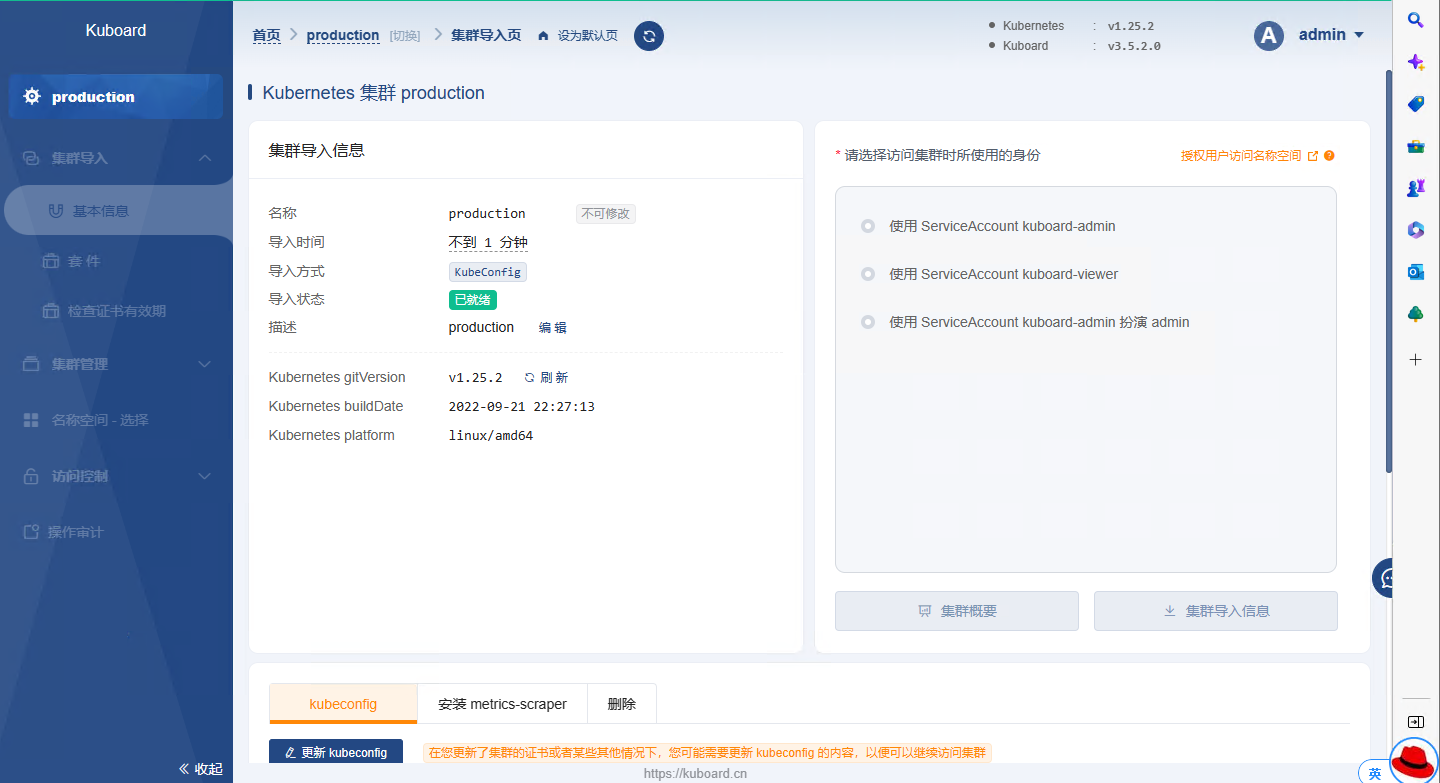Click [切换] to switch cluster
Viewport: 1440px width, 783px height.
(x=405, y=36)
